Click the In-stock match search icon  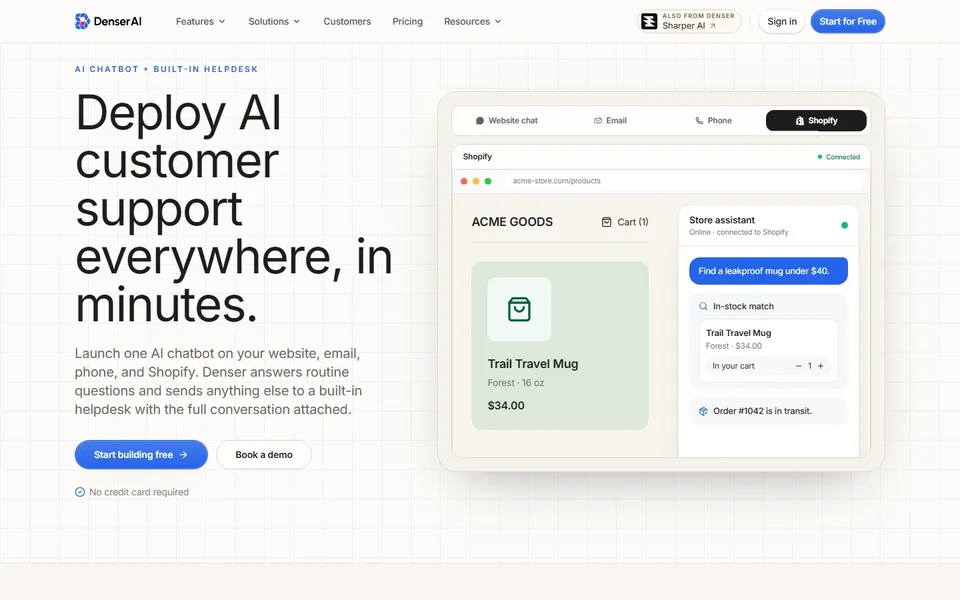(703, 306)
